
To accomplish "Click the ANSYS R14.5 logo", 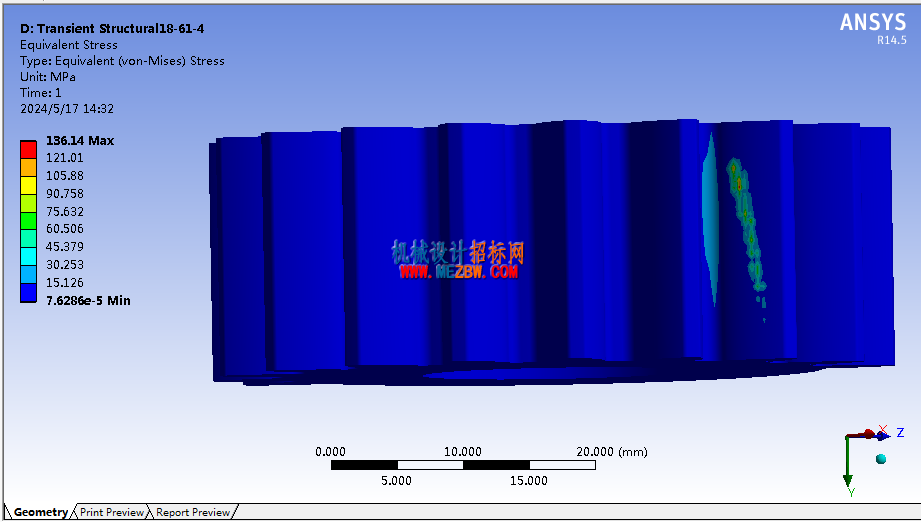I will tap(873, 29).
